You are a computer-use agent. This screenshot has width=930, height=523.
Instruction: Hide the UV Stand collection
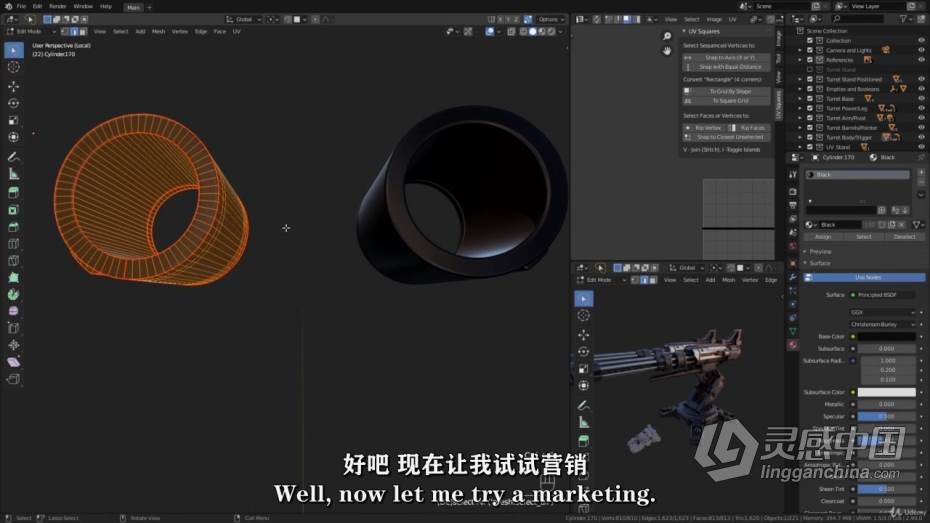coord(921,147)
